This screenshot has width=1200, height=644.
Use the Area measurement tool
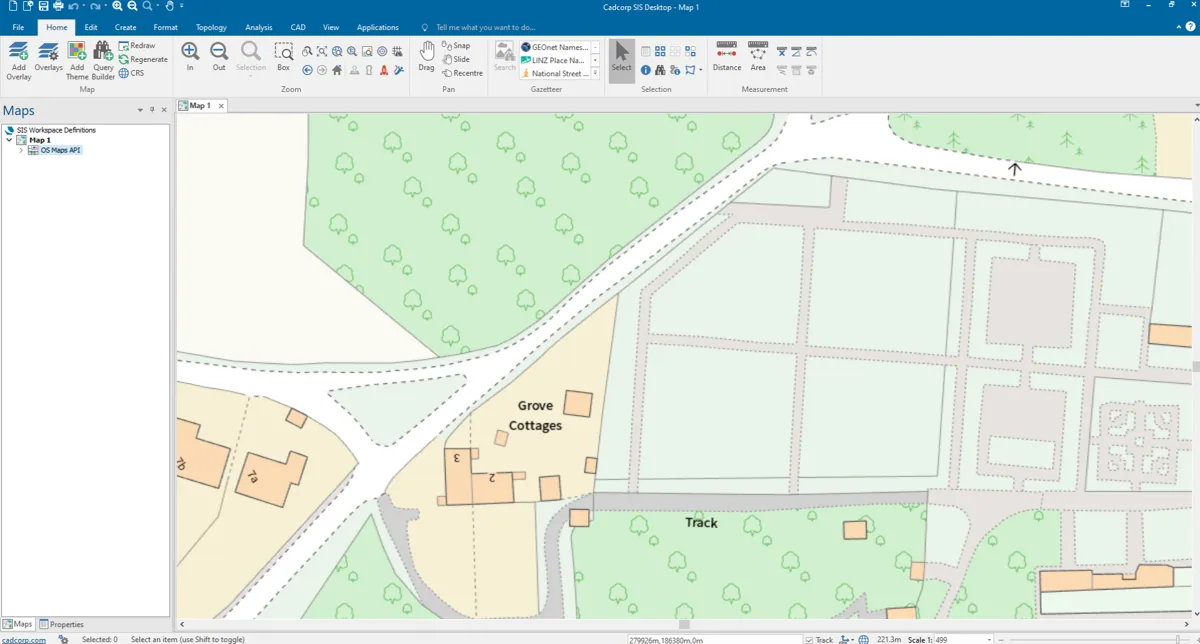(x=757, y=60)
